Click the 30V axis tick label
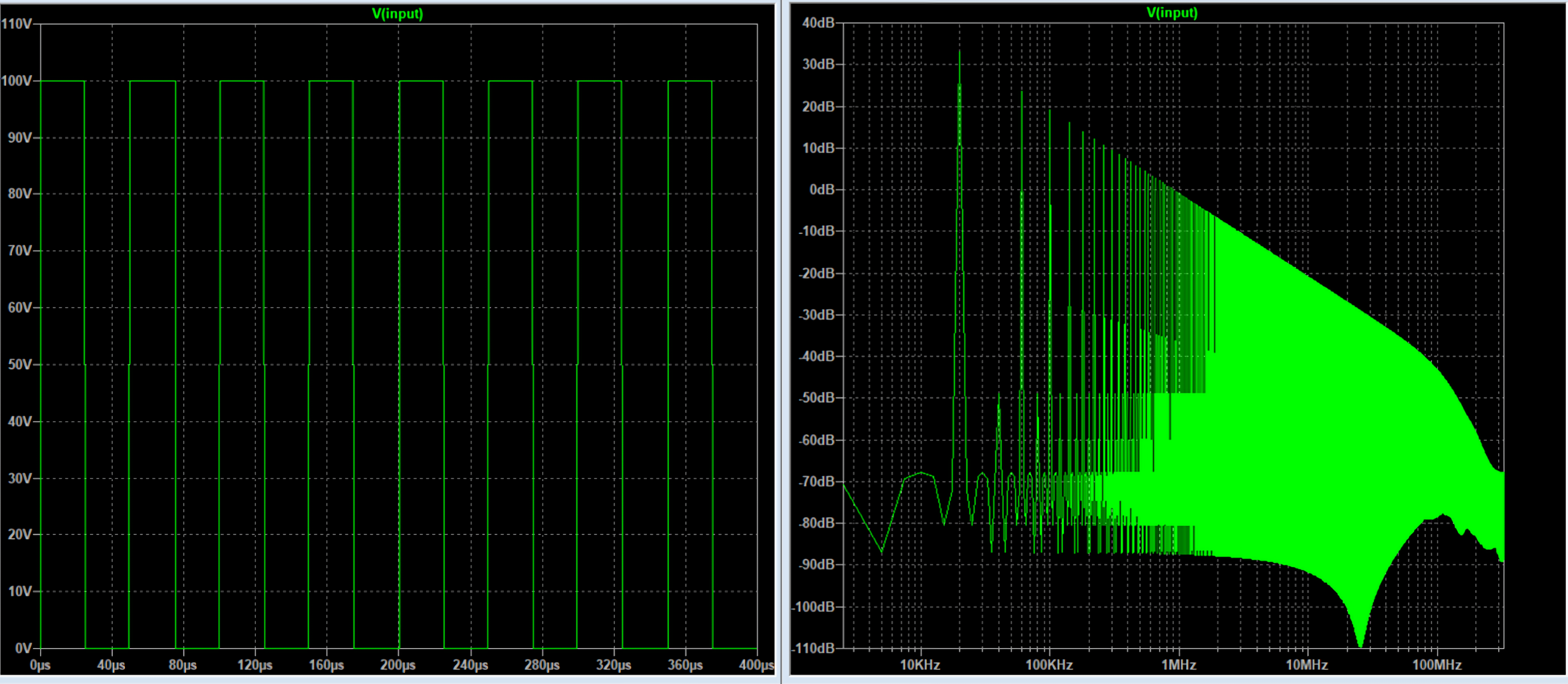This screenshot has width=1568, height=684. 20,478
